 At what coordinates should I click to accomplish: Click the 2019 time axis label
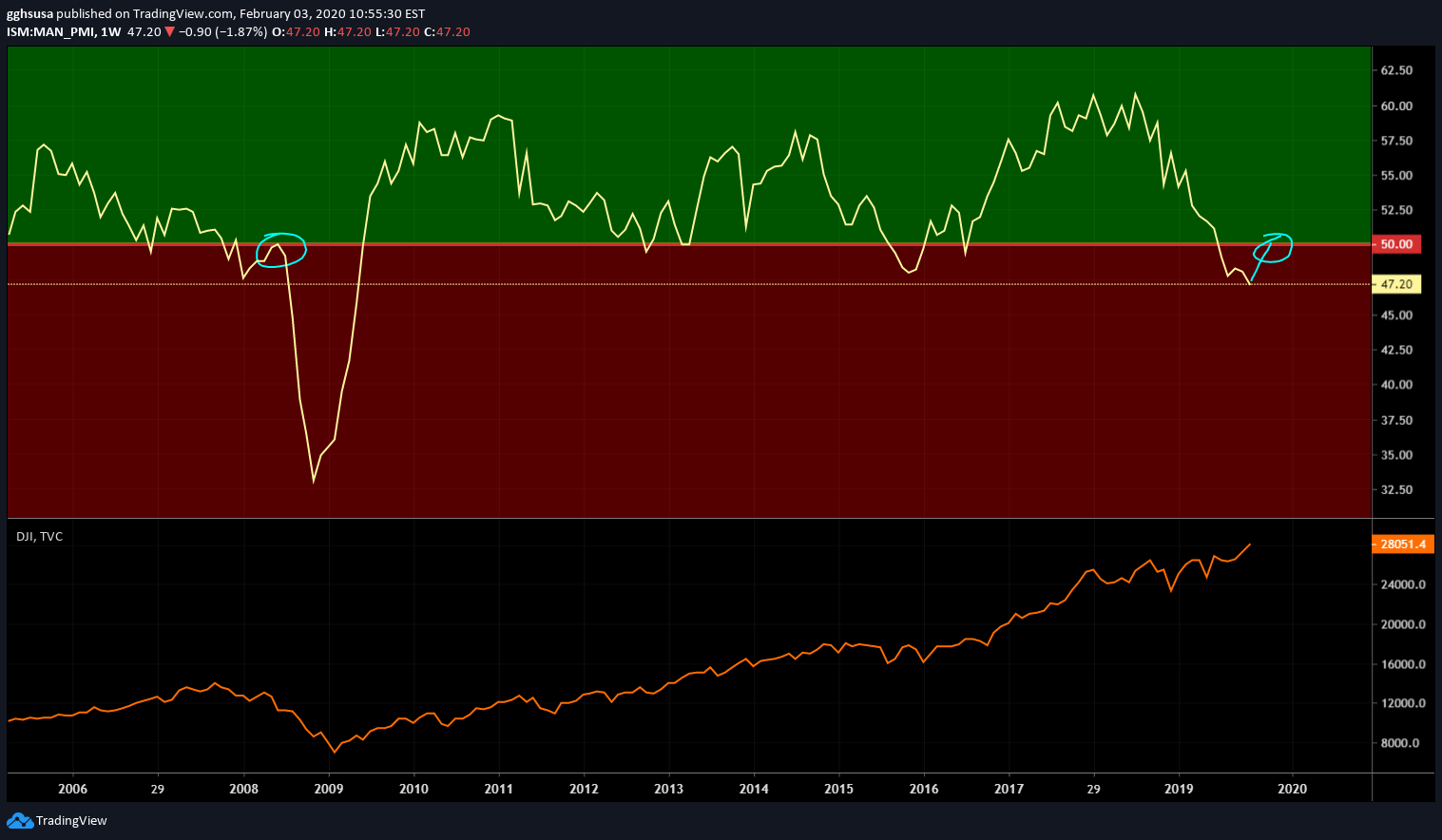[1179, 789]
